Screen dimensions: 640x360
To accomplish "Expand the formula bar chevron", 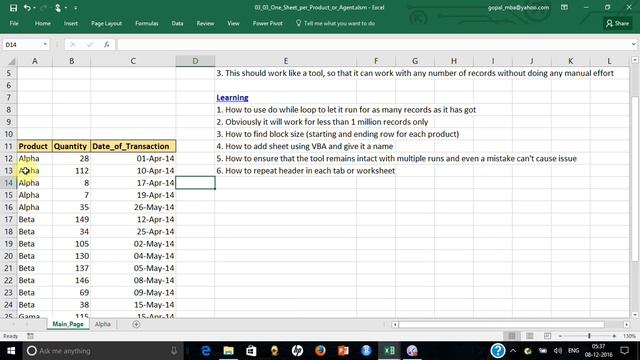I will coord(633,44).
